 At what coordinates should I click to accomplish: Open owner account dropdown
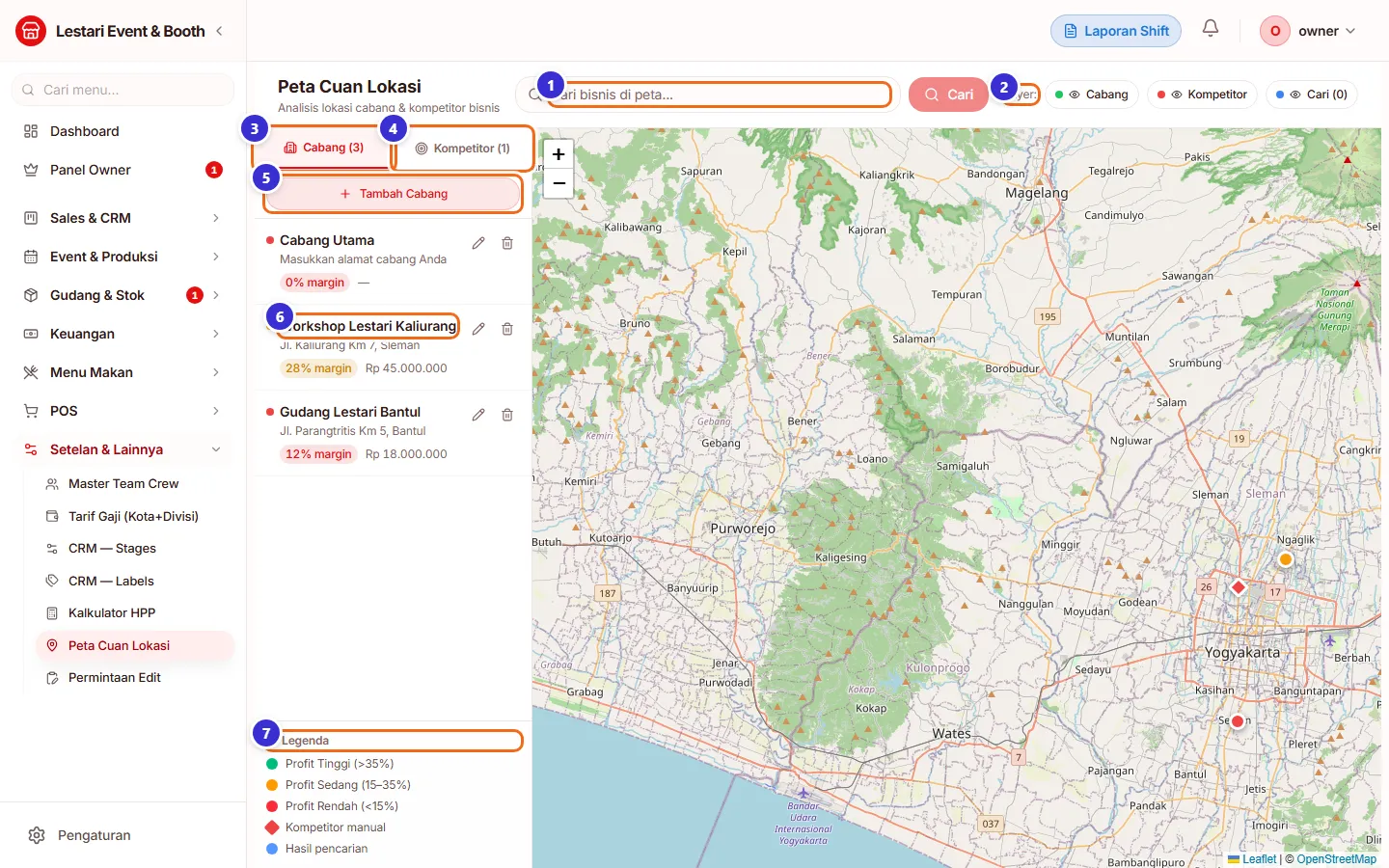click(1309, 31)
